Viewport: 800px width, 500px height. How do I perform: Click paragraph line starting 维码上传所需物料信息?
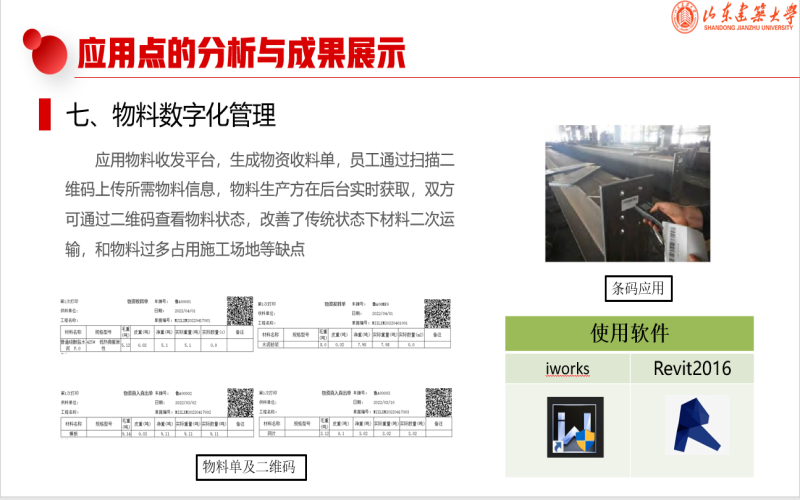[x=260, y=190]
